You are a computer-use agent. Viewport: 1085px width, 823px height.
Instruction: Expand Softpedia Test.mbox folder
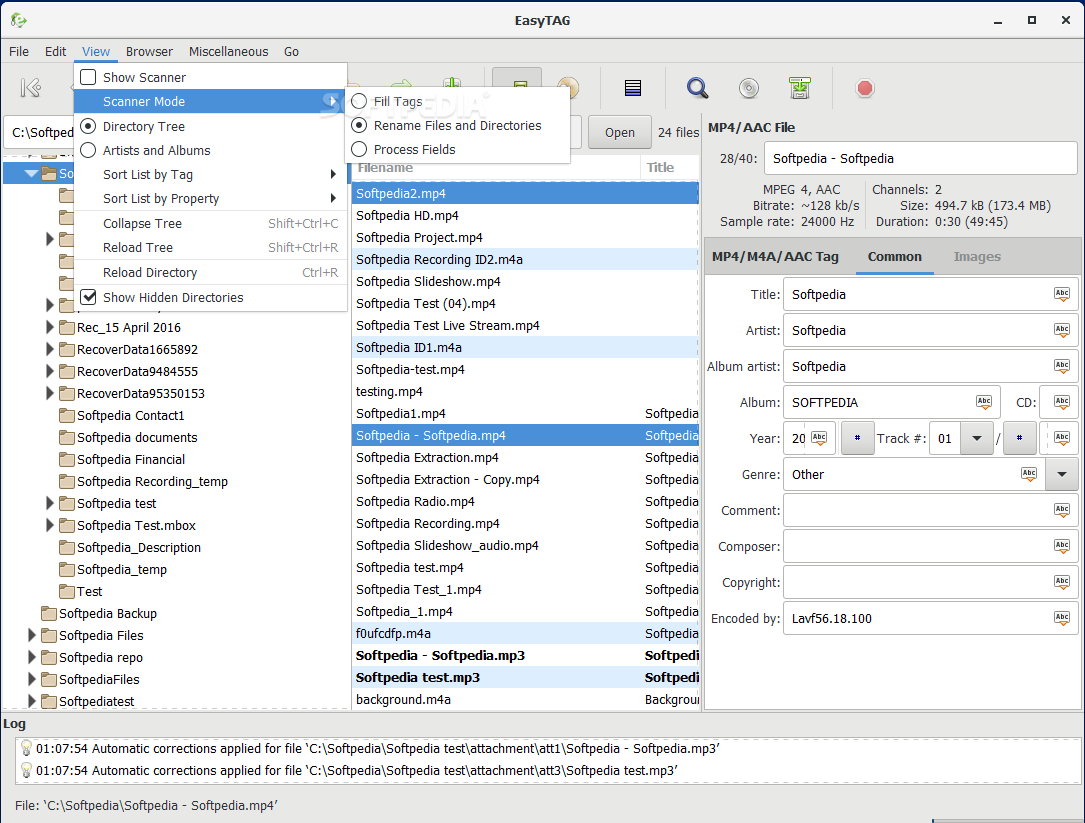coord(50,525)
